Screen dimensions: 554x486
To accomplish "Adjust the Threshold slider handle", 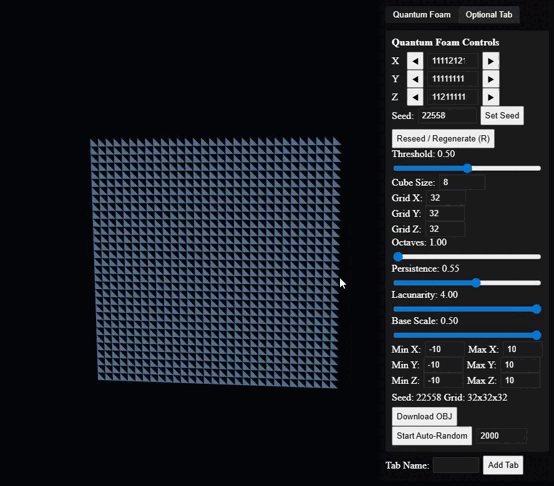I will (x=467, y=168).
